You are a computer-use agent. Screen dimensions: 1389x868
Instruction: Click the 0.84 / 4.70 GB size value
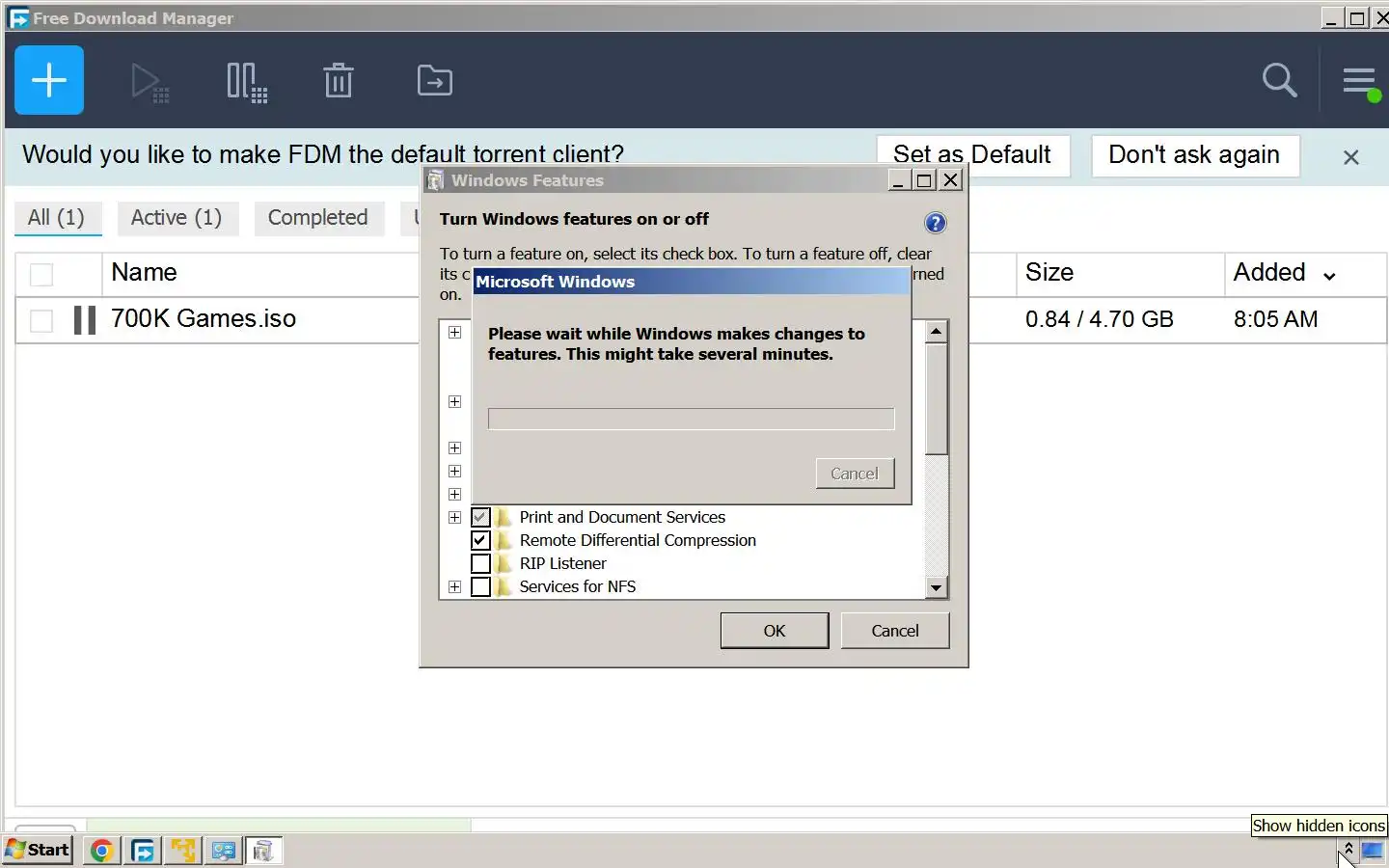1100,319
